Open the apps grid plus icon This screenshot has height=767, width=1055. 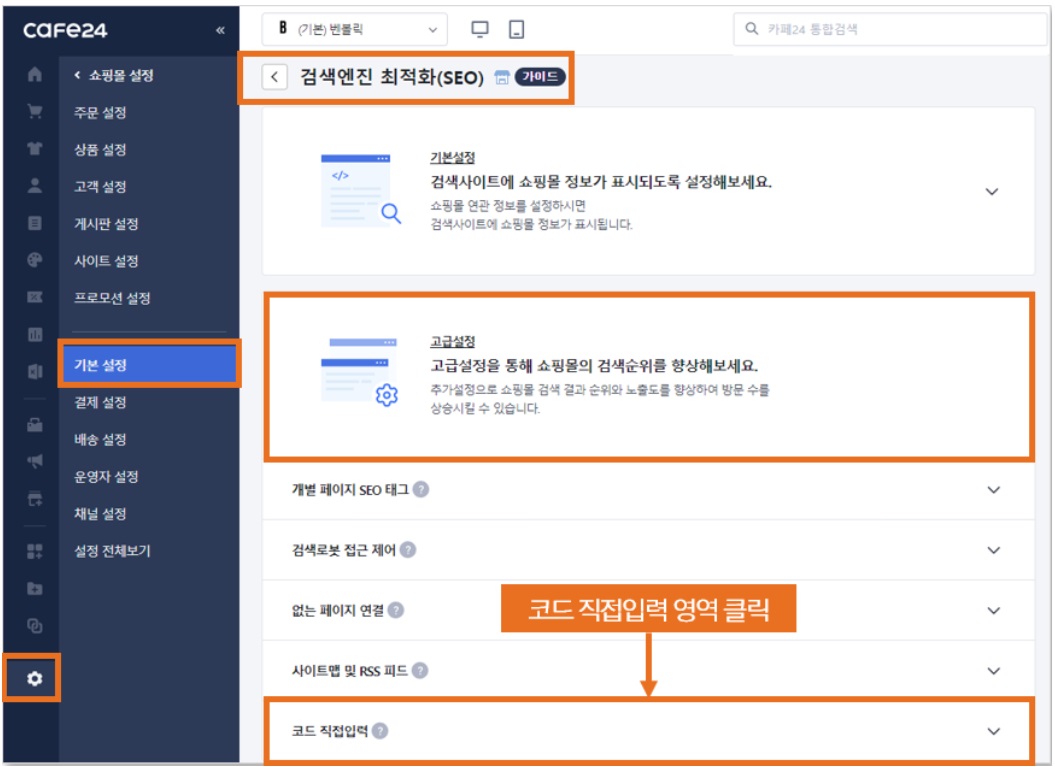35,552
